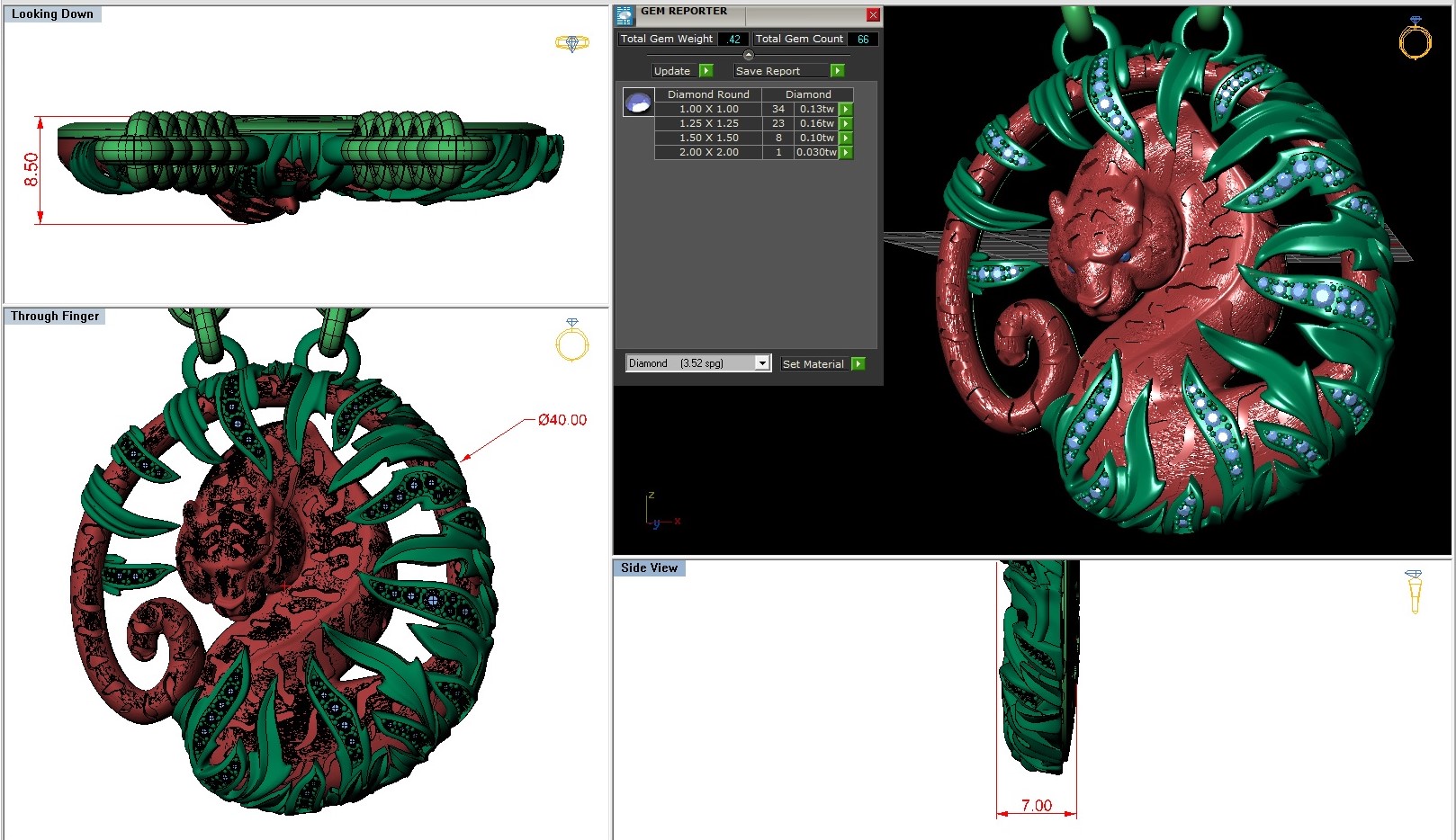Click the 7.00 thickness dimension label
The image size is (1456, 840).
pyautogui.click(x=1037, y=805)
